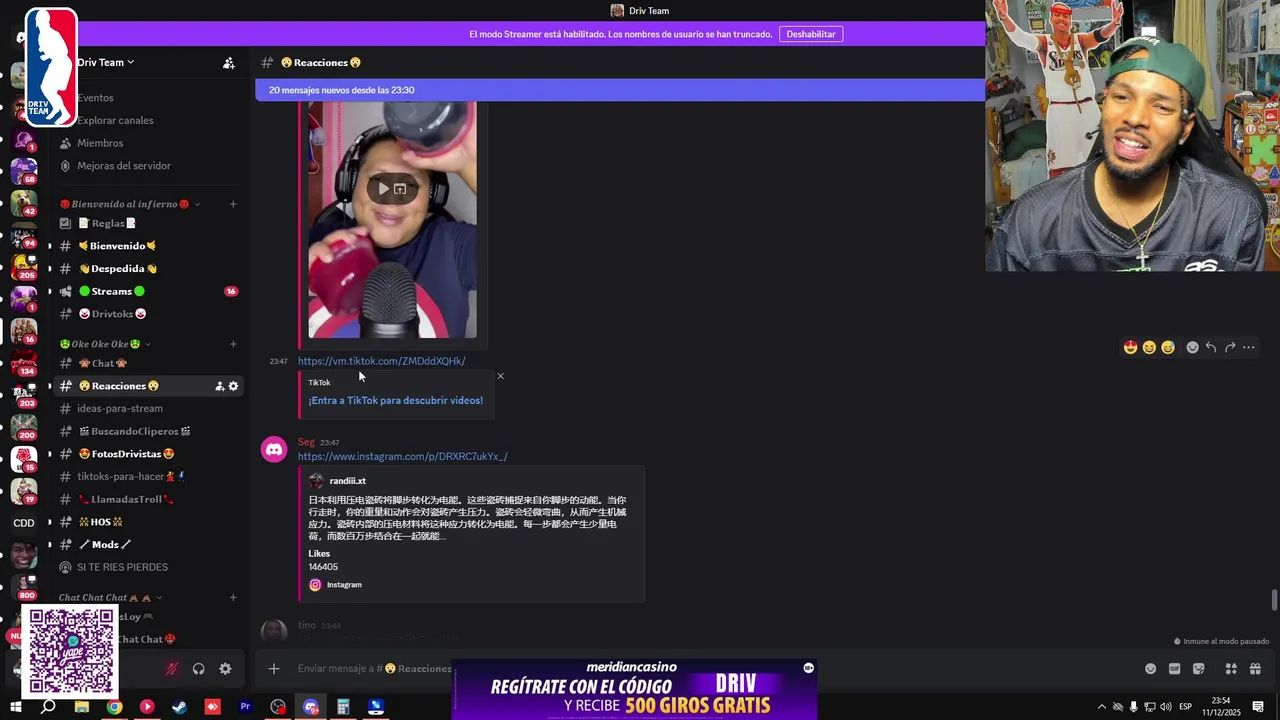Open the GIF picker in the message bar
The width and height of the screenshot is (1280, 720).
tap(1174, 668)
